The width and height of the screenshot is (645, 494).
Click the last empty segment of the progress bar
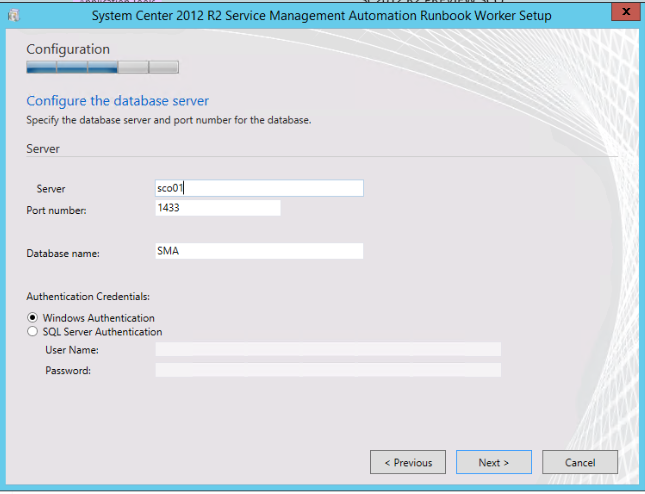click(x=164, y=68)
